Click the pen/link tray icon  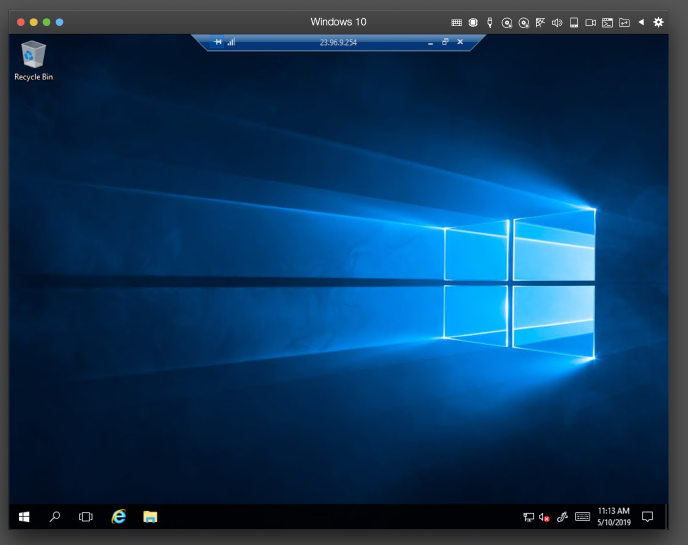(x=562, y=517)
